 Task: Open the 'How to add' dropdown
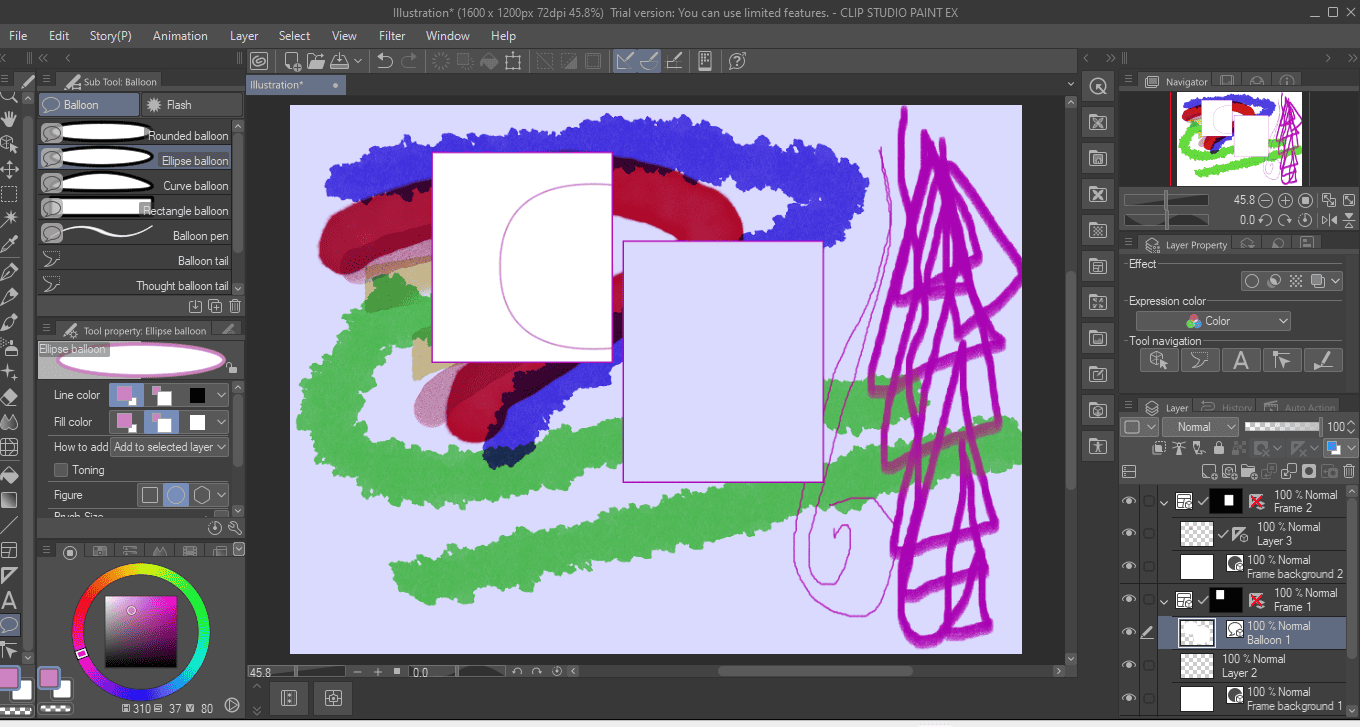point(169,447)
